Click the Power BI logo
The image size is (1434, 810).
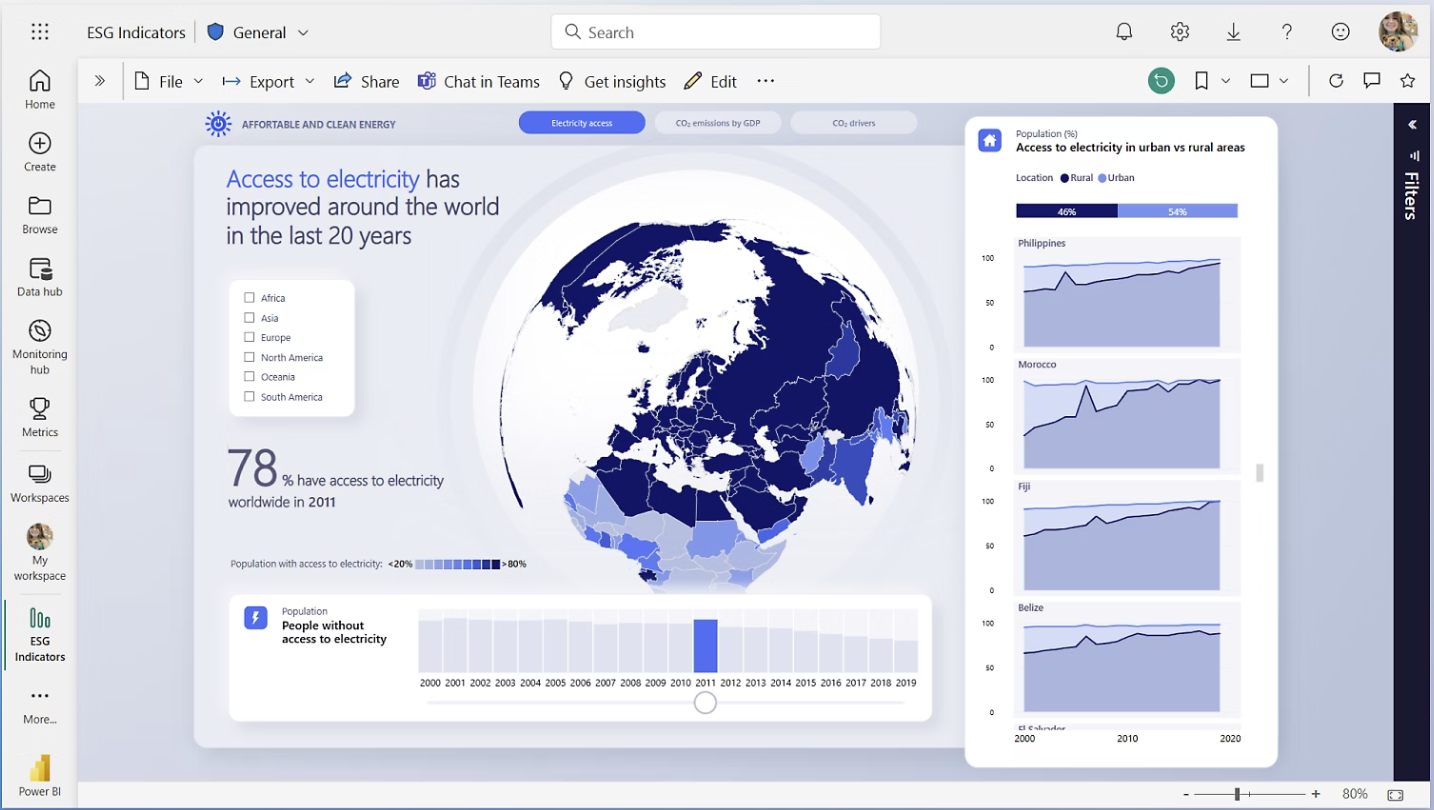(x=40, y=775)
